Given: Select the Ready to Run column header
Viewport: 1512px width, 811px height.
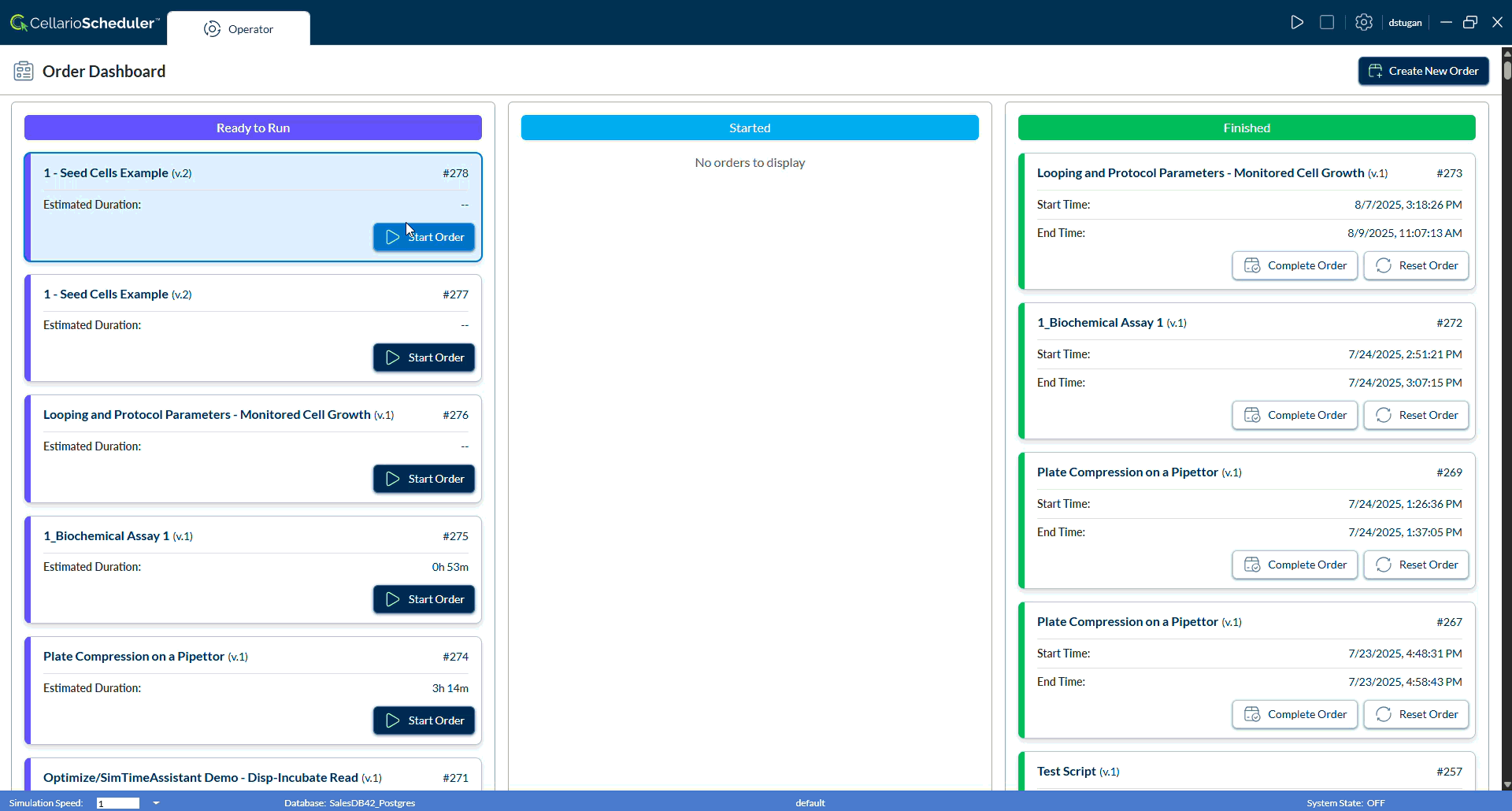Looking at the screenshot, I should (x=253, y=128).
